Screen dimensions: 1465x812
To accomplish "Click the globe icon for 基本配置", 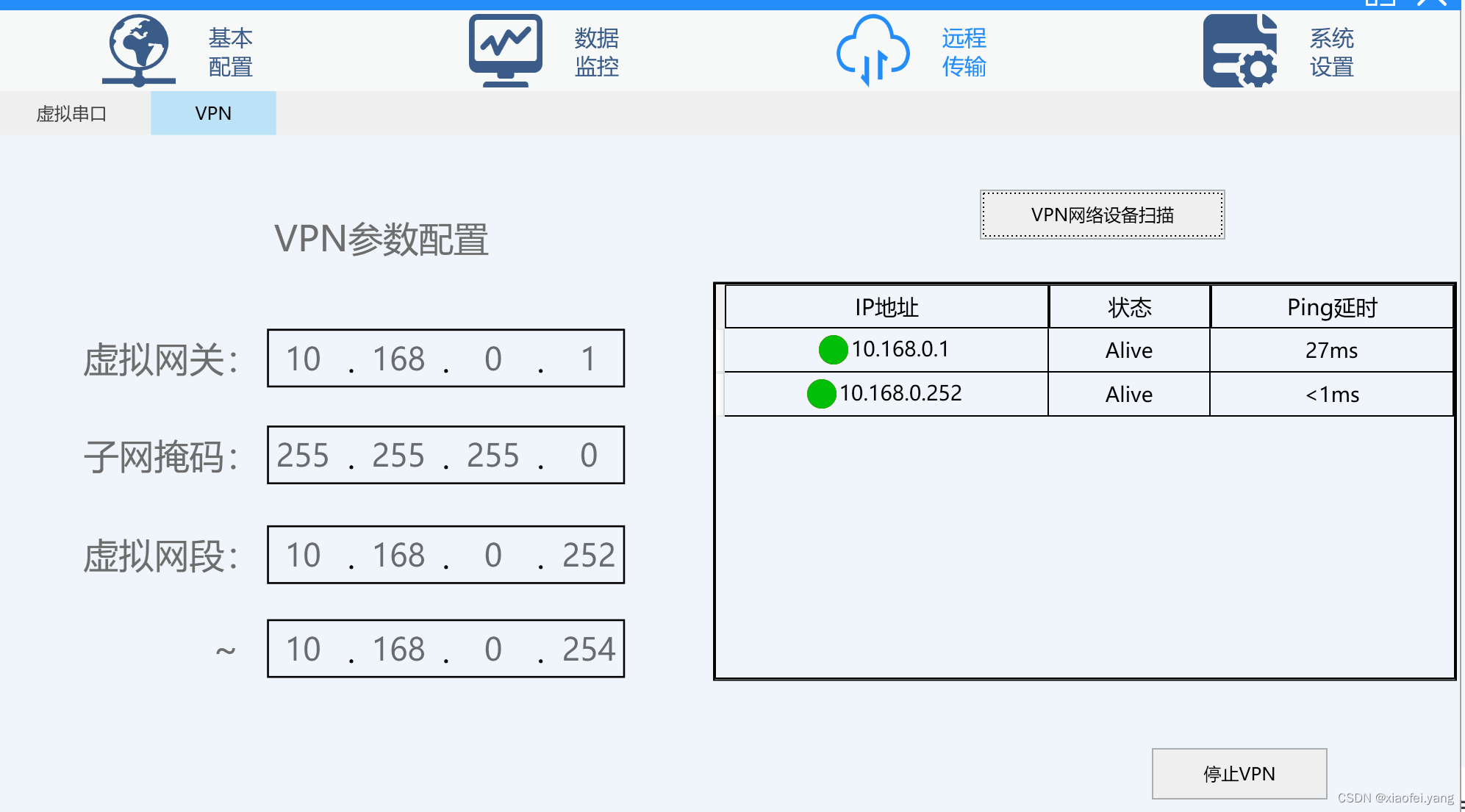I will [x=138, y=48].
